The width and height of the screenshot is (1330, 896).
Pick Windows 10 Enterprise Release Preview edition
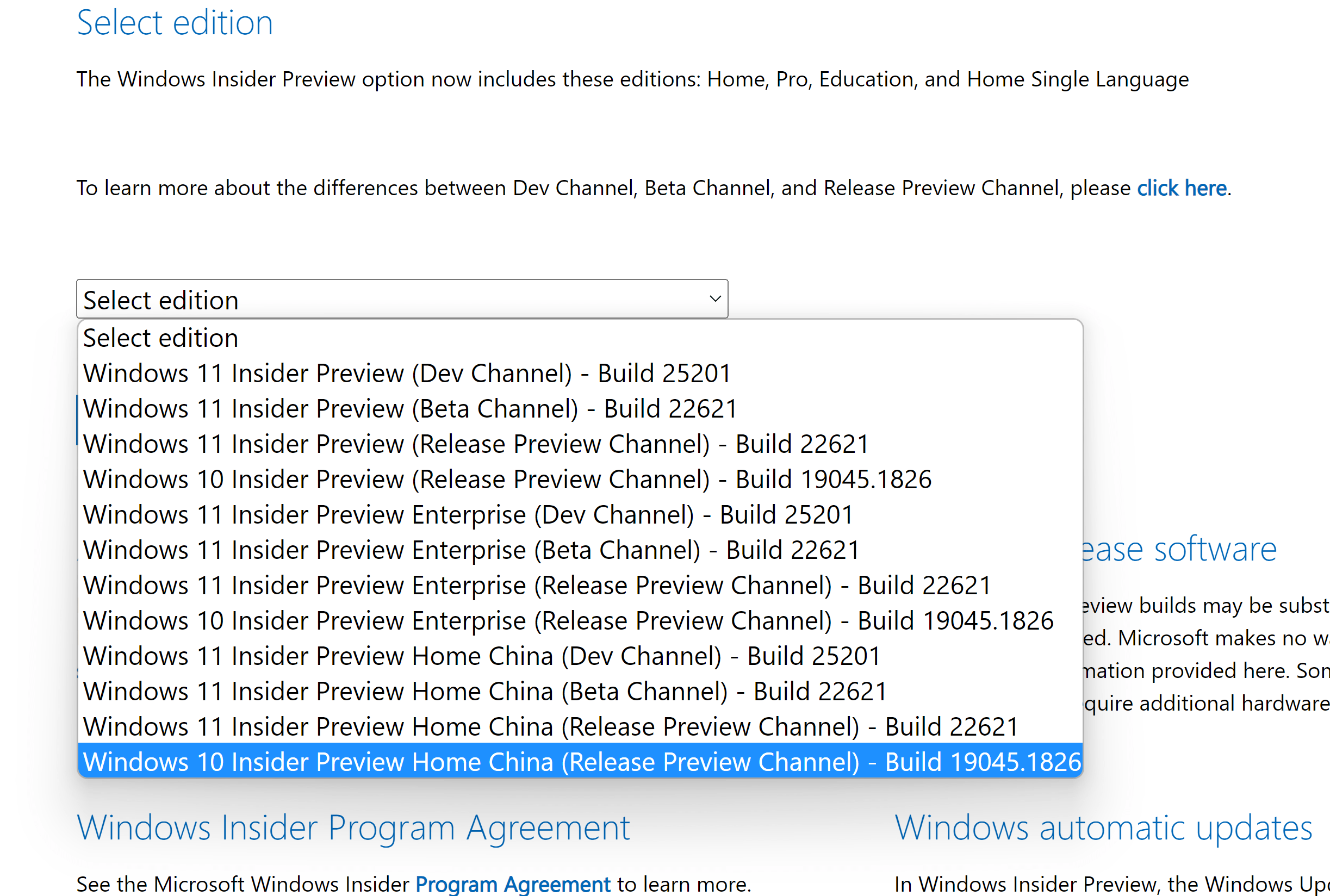click(x=568, y=620)
